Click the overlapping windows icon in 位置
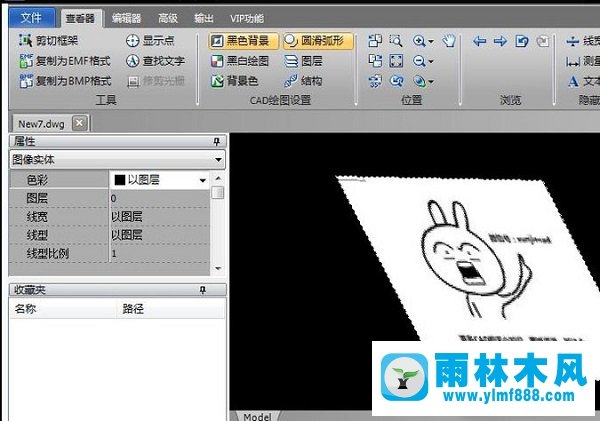 [x=375, y=41]
